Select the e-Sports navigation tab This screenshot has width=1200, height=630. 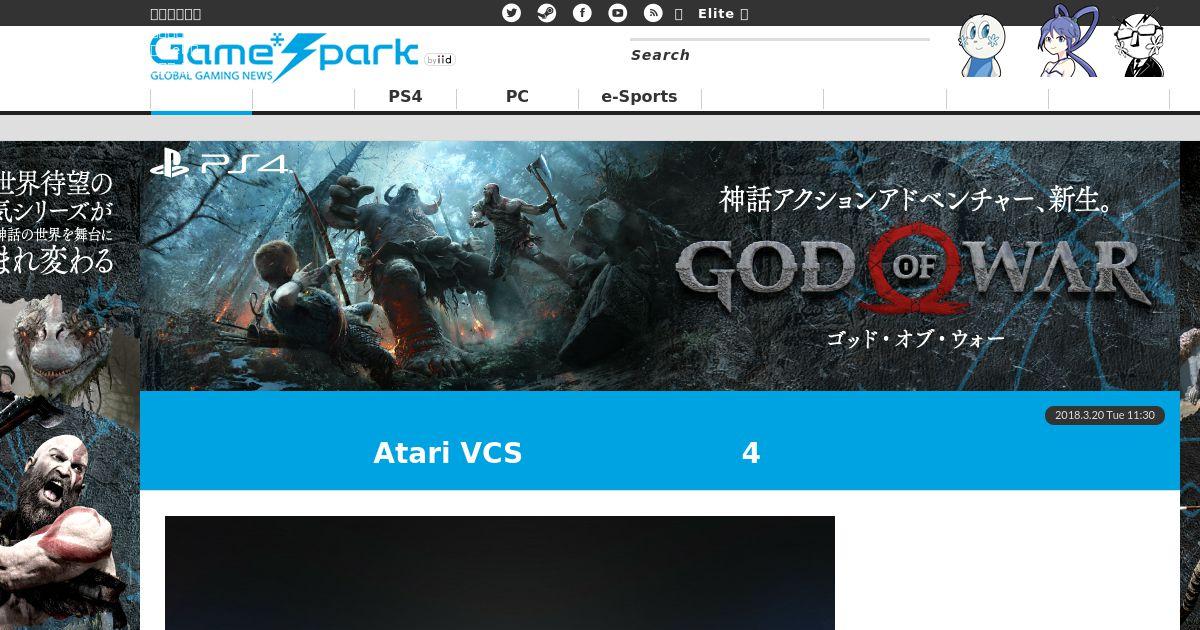pos(639,97)
